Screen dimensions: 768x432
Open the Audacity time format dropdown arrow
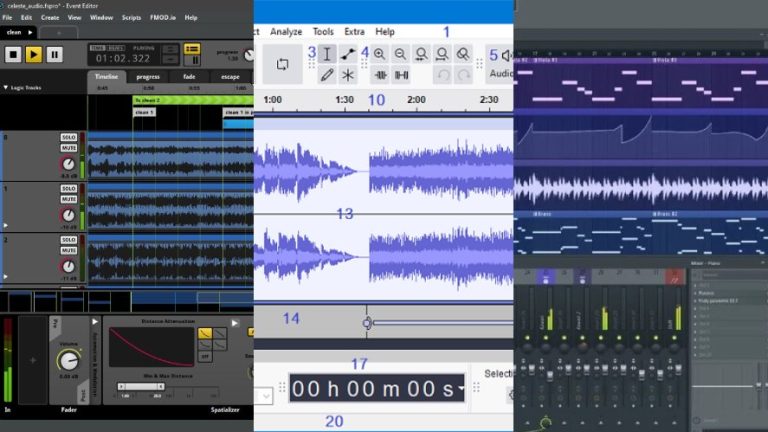[x=461, y=388]
